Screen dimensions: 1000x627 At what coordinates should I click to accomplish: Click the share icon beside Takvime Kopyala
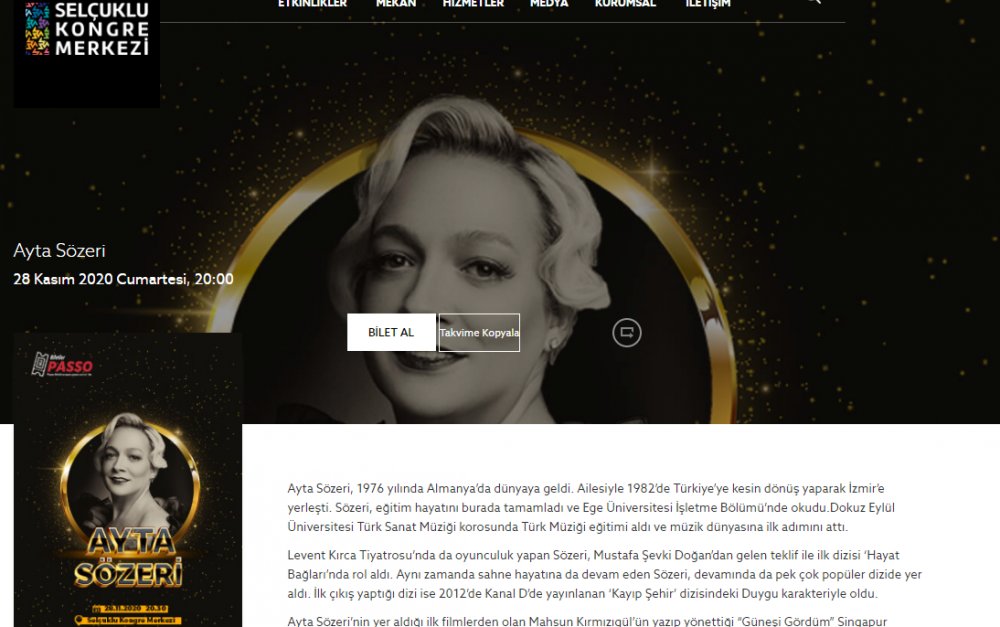(627, 332)
